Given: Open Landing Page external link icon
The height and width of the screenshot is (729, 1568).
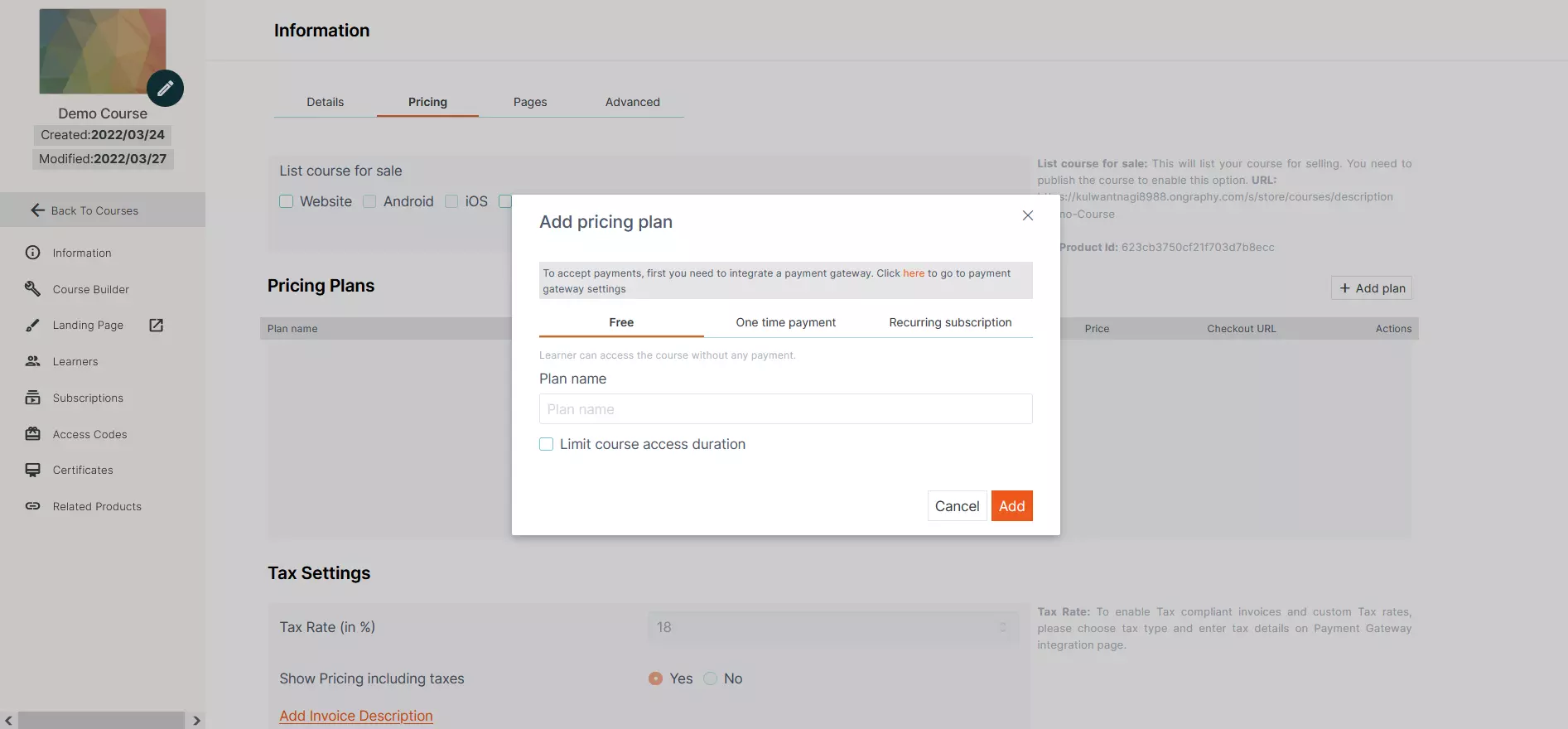Looking at the screenshot, I should (x=156, y=325).
